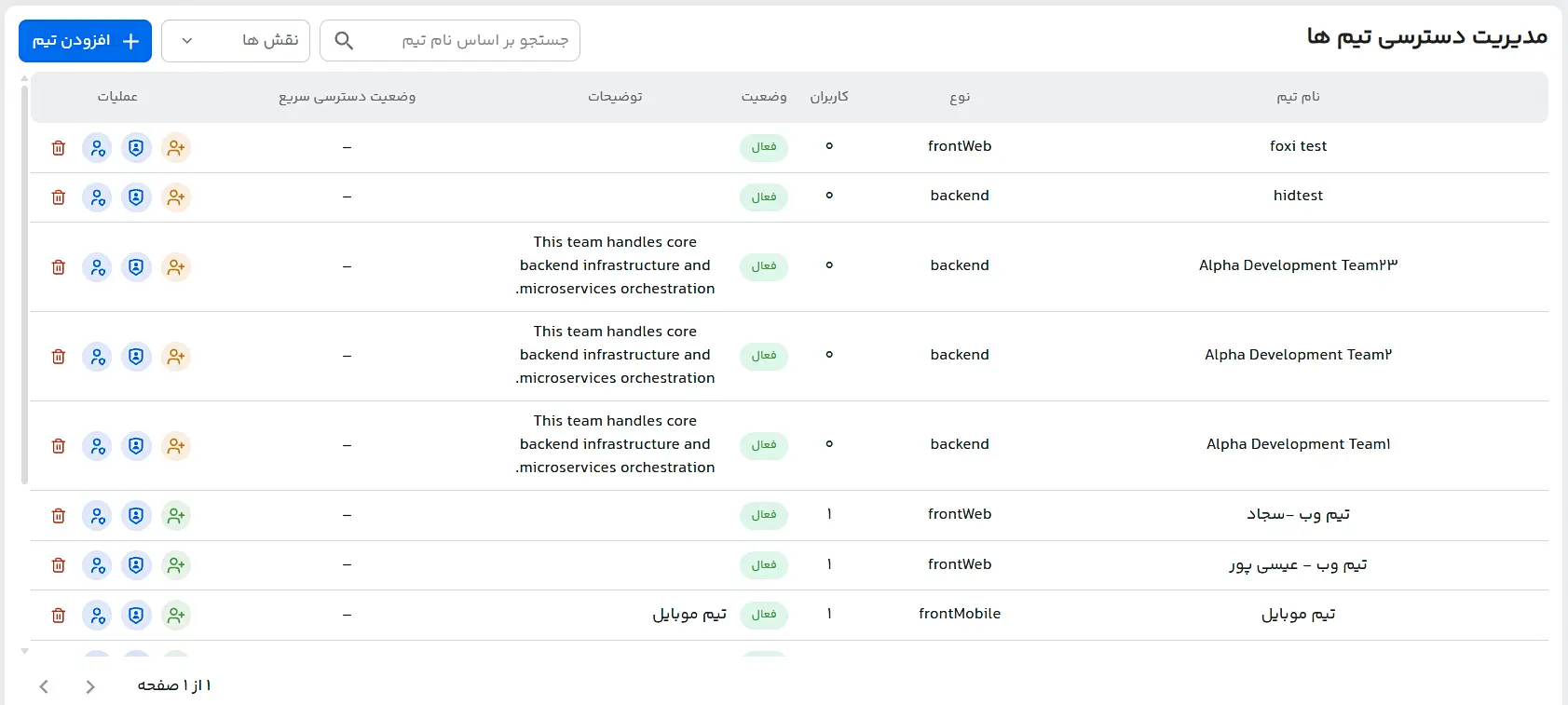The height and width of the screenshot is (705, 1568).
Task: Open users icon for Alpha Development Team۲۳
Action: pyautogui.click(x=97, y=267)
